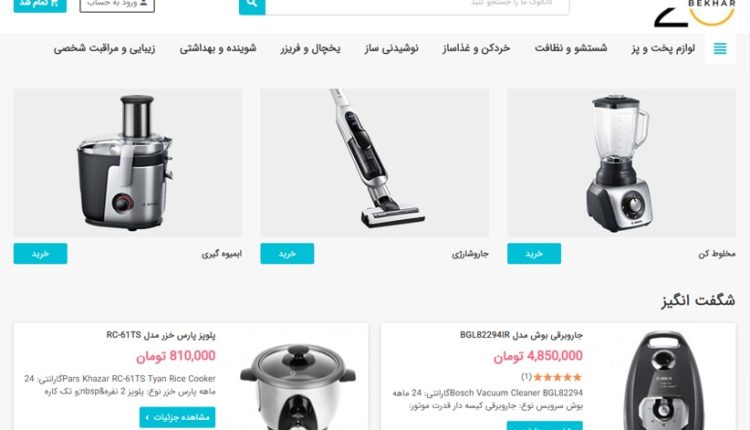Open شستشو و نظافت menu
Viewport: 750px width, 430px height.
571,48
